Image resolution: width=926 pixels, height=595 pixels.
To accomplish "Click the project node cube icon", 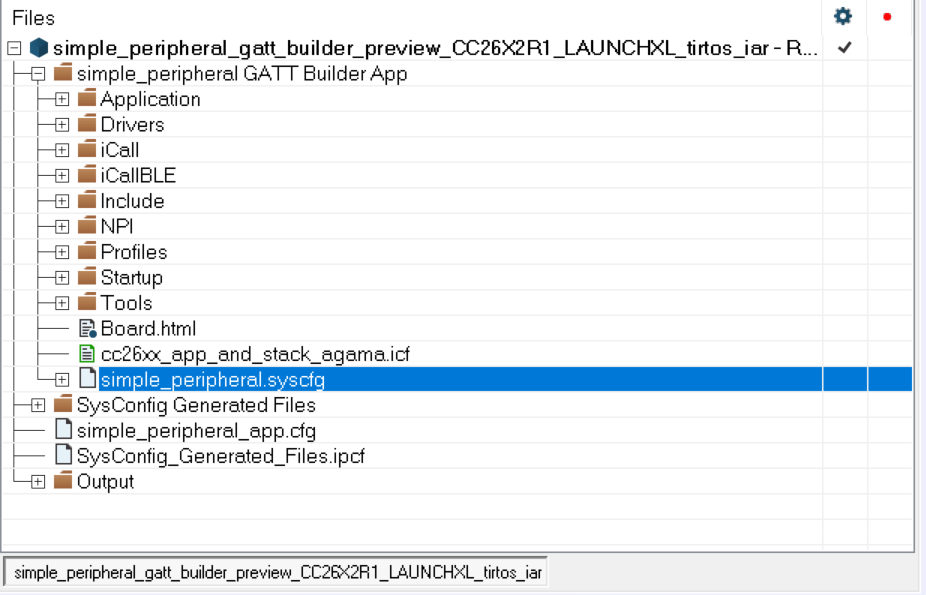I will [x=38, y=46].
